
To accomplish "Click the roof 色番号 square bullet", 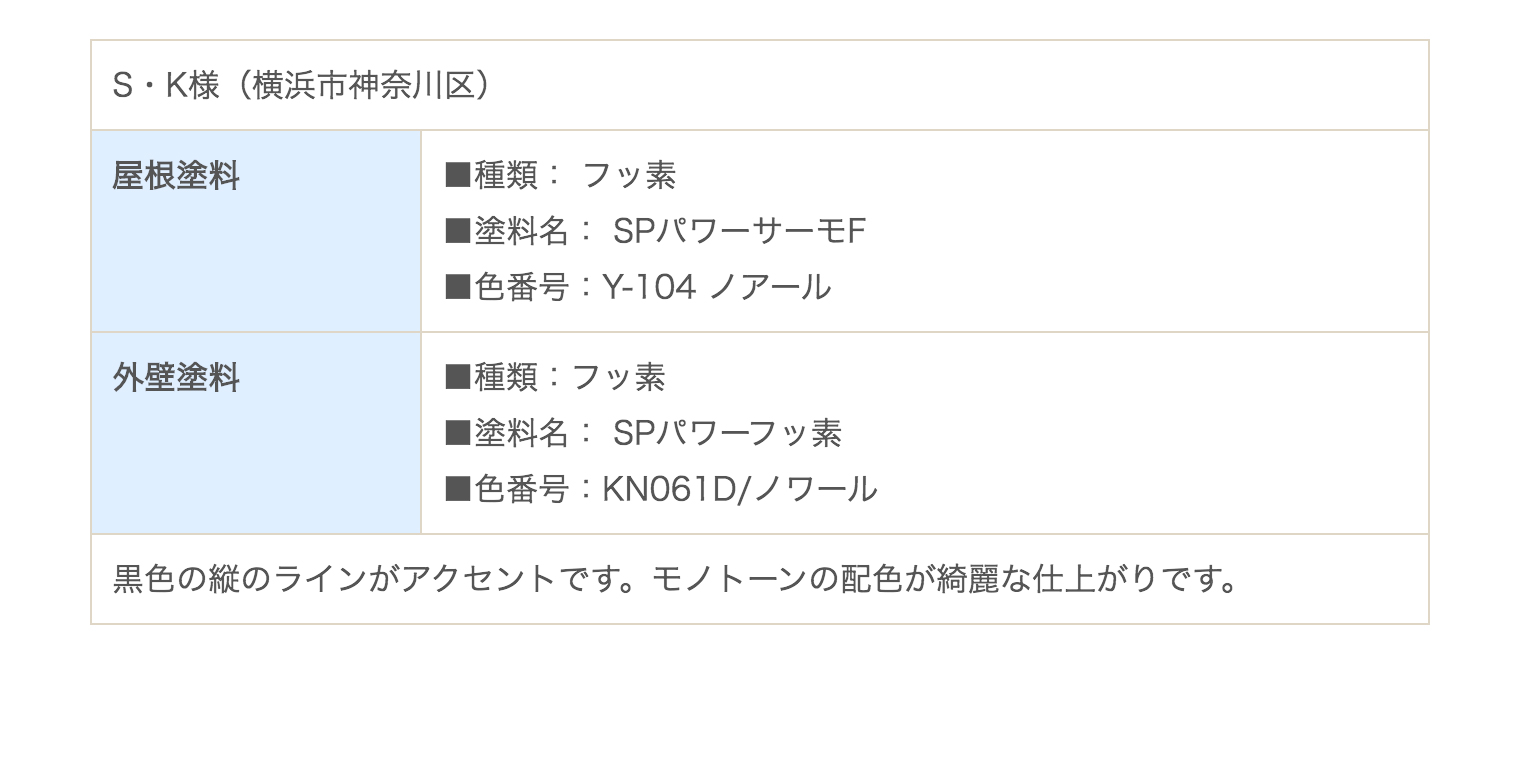I will pos(457,288).
